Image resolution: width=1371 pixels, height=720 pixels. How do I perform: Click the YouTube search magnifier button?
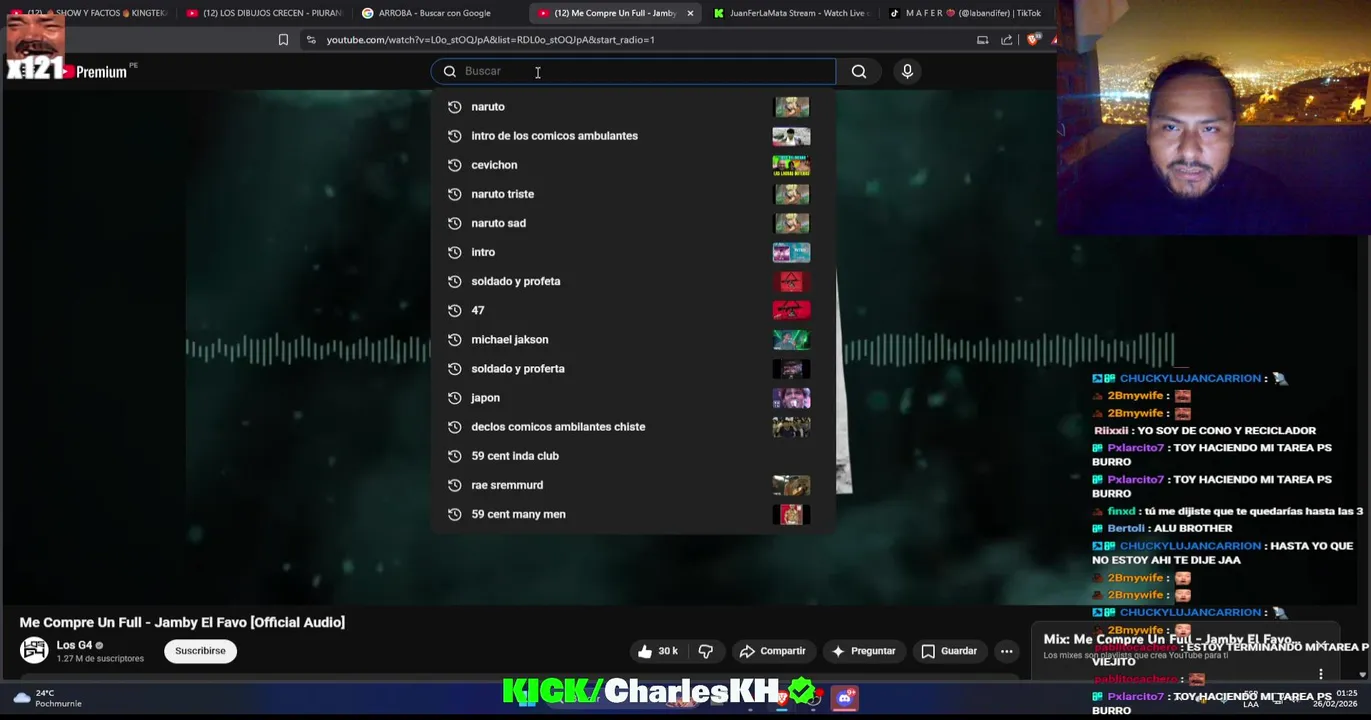pyautogui.click(x=858, y=71)
